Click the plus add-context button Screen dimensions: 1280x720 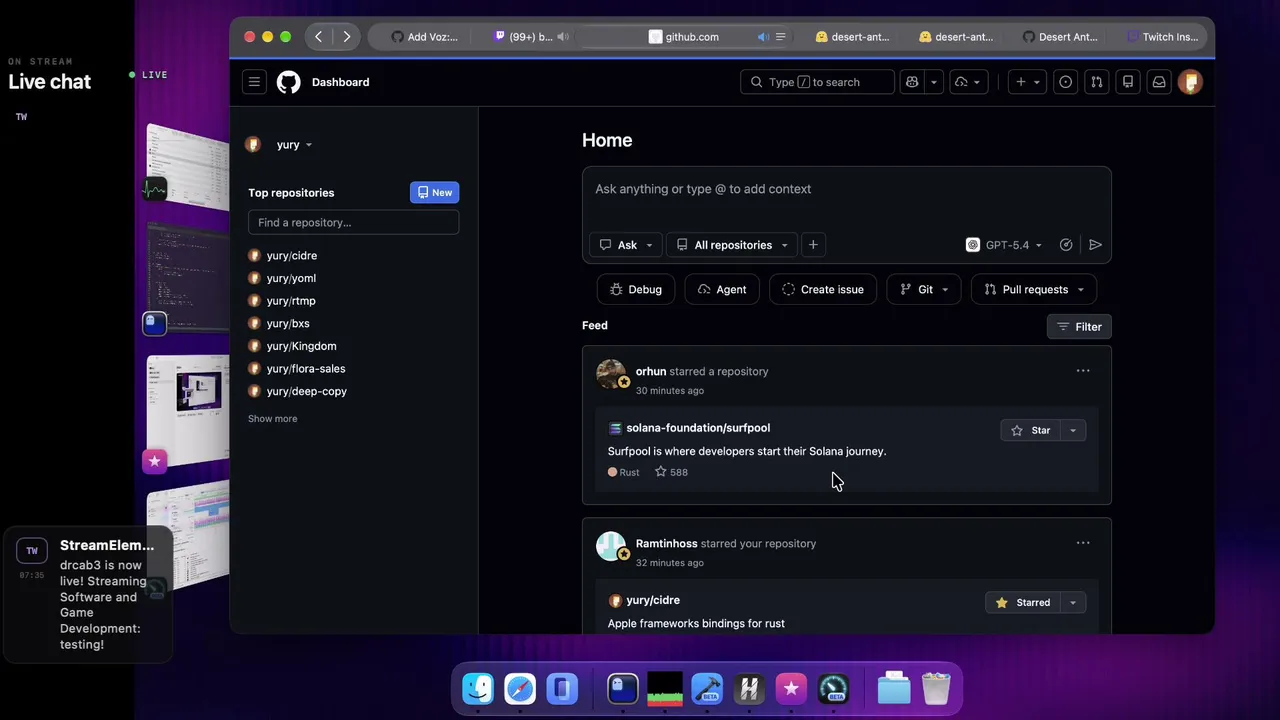(813, 245)
